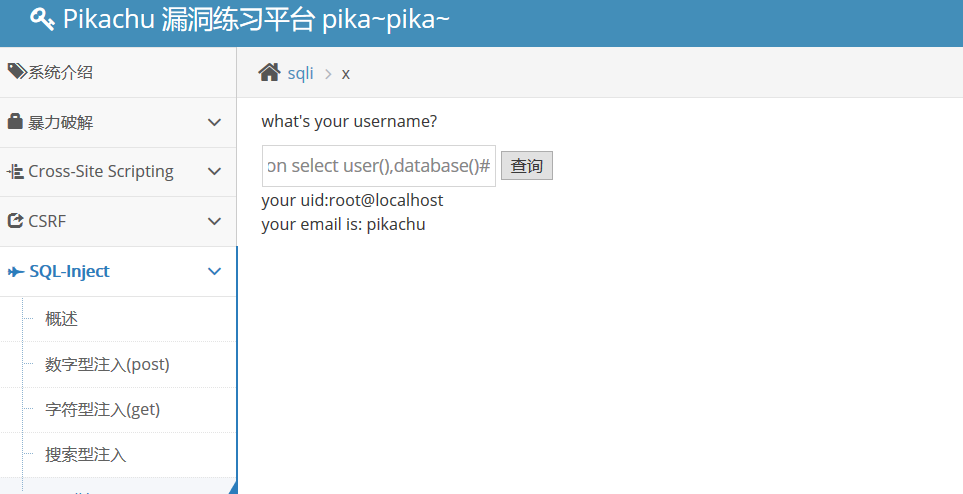Click the Cross-Site Scripting indent icon
Viewport: 963px width, 494px height.
15,171
